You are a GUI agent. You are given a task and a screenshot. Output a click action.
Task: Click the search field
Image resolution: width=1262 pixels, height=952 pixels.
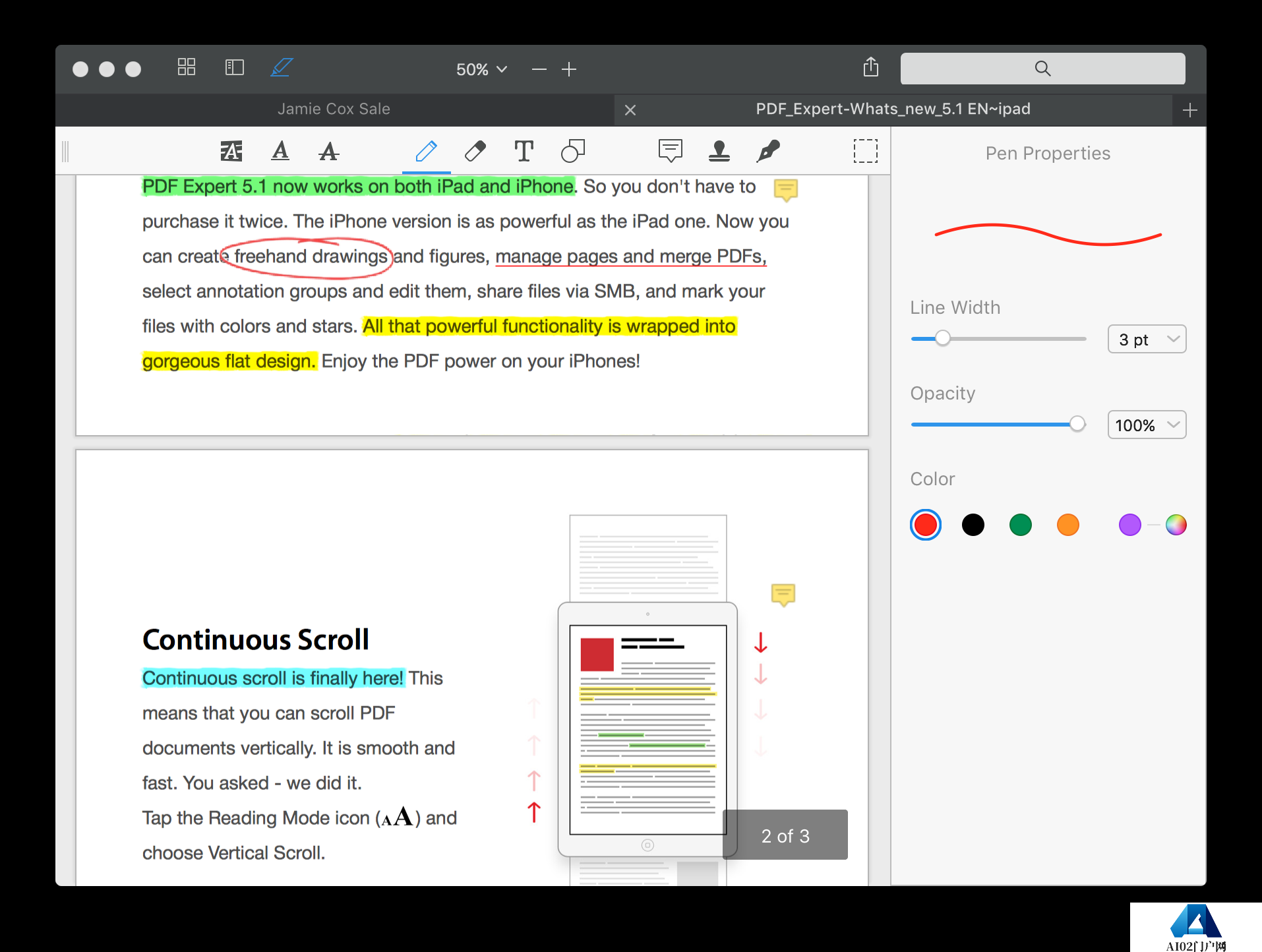point(1042,69)
